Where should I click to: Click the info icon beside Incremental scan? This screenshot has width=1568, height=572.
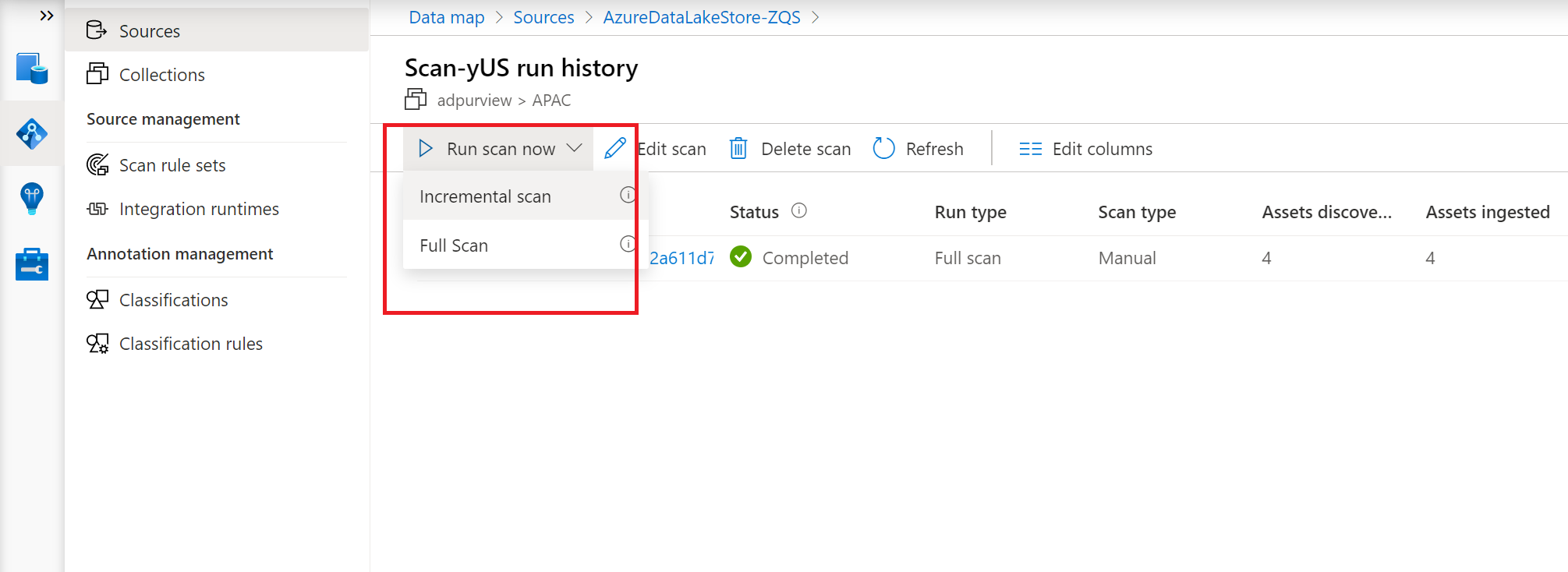(628, 195)
